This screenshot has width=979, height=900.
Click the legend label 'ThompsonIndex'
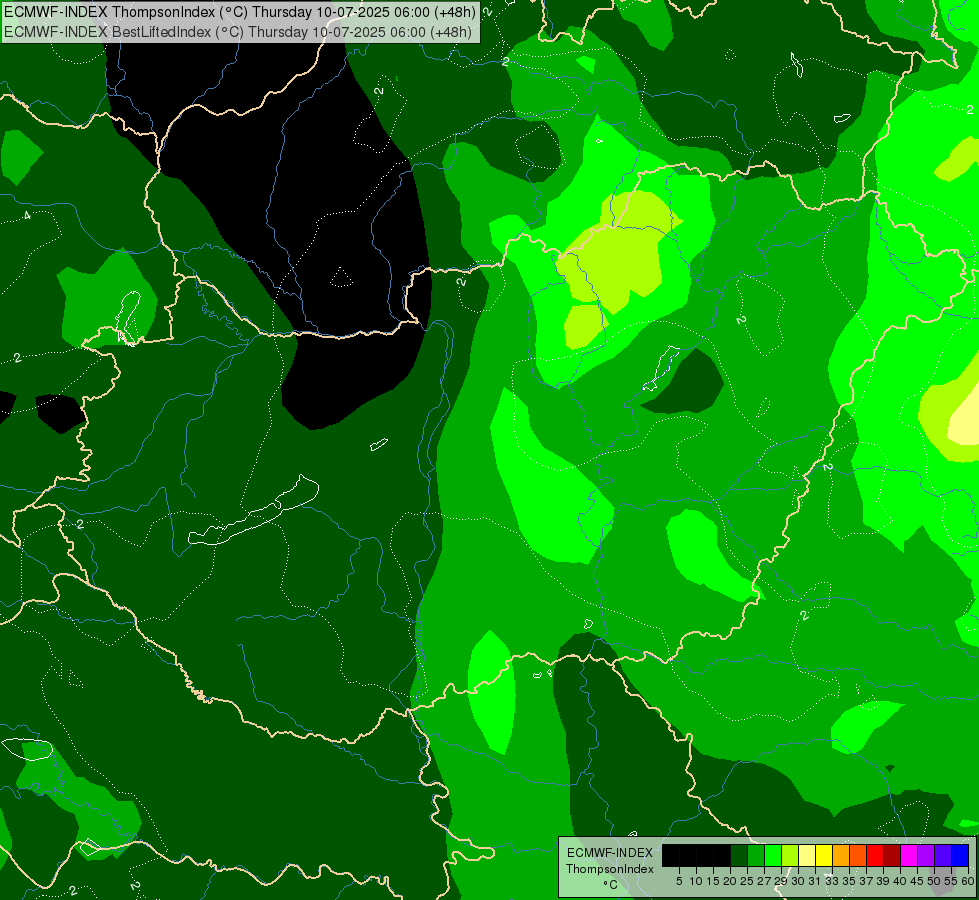coord(609,869)
